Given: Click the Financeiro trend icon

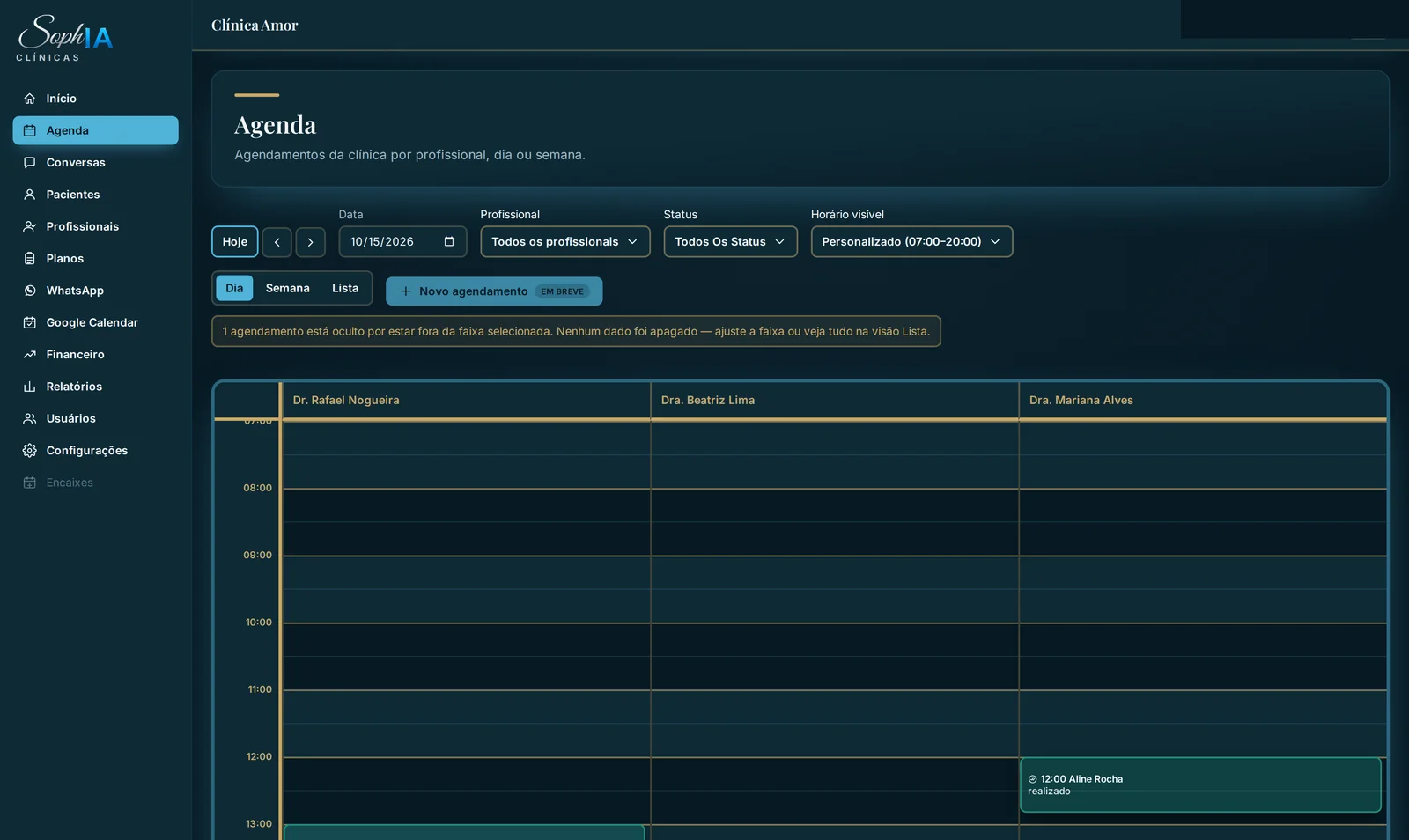Looking at the screenshot, I should pos(30,355).
